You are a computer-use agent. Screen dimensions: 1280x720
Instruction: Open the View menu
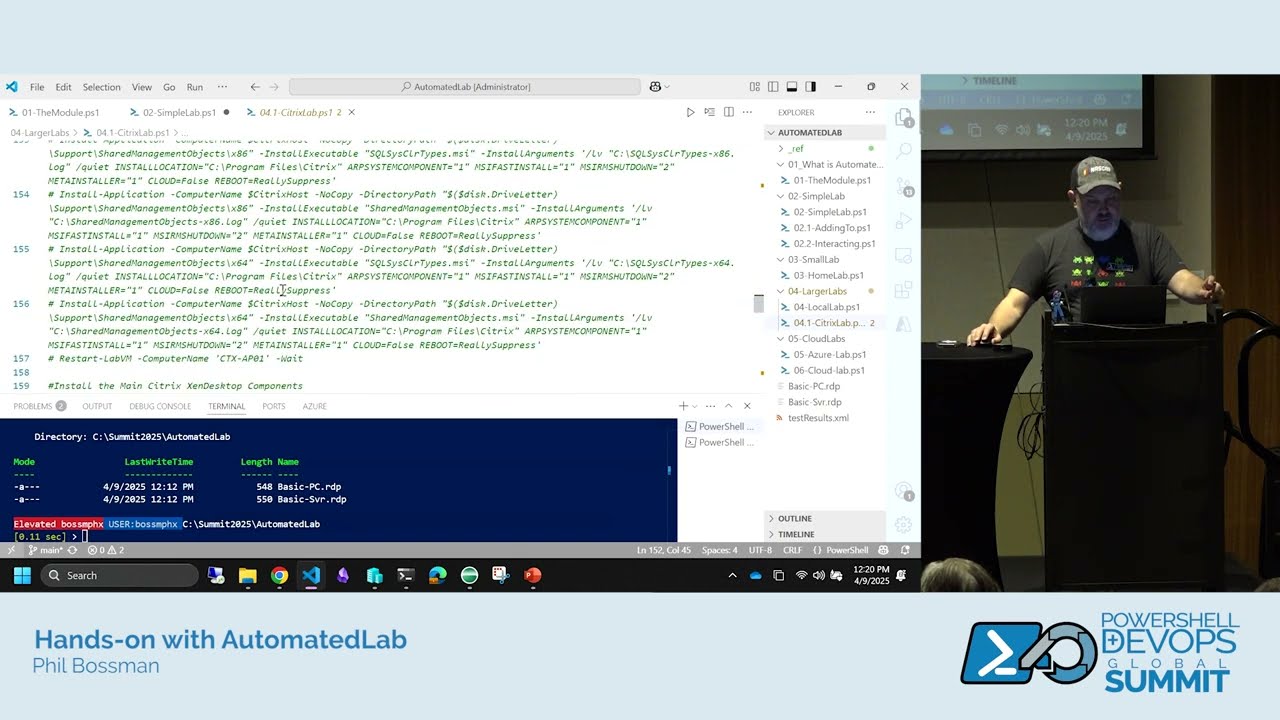click(x=142, y=87)
